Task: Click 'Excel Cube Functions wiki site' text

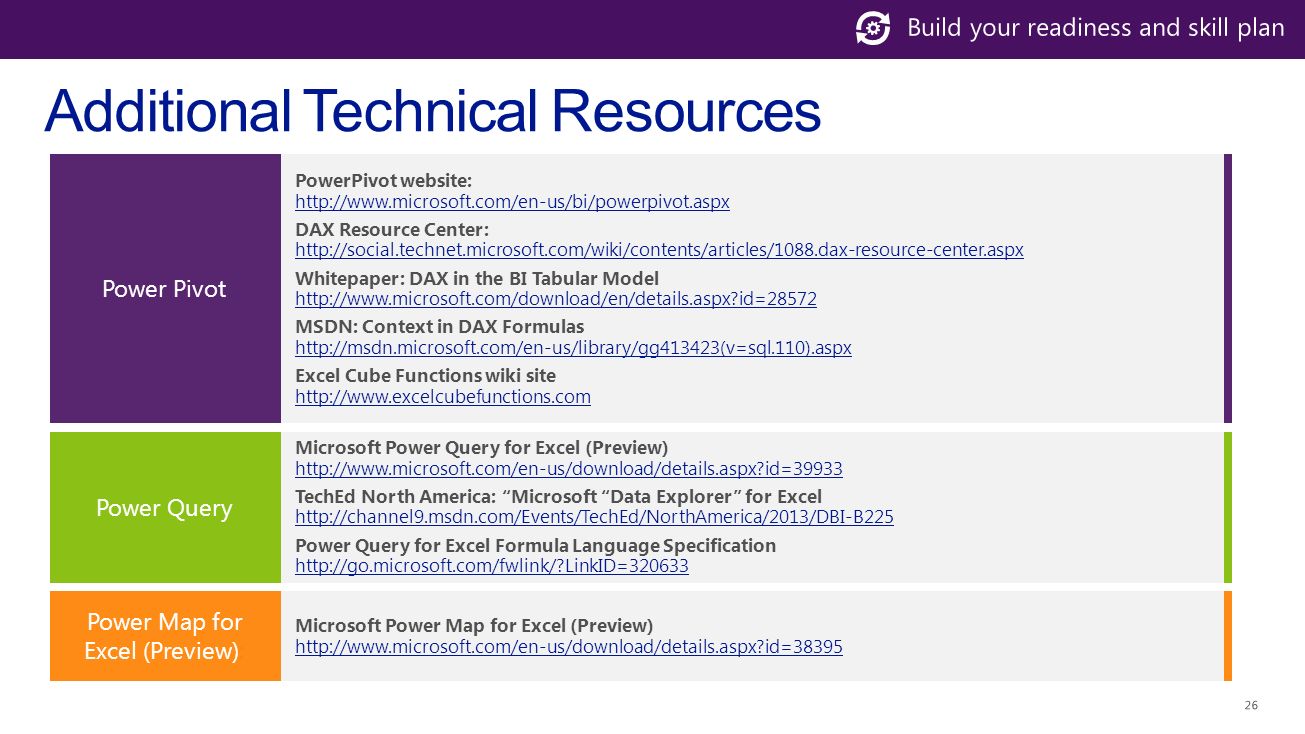Action: point(426,375)
